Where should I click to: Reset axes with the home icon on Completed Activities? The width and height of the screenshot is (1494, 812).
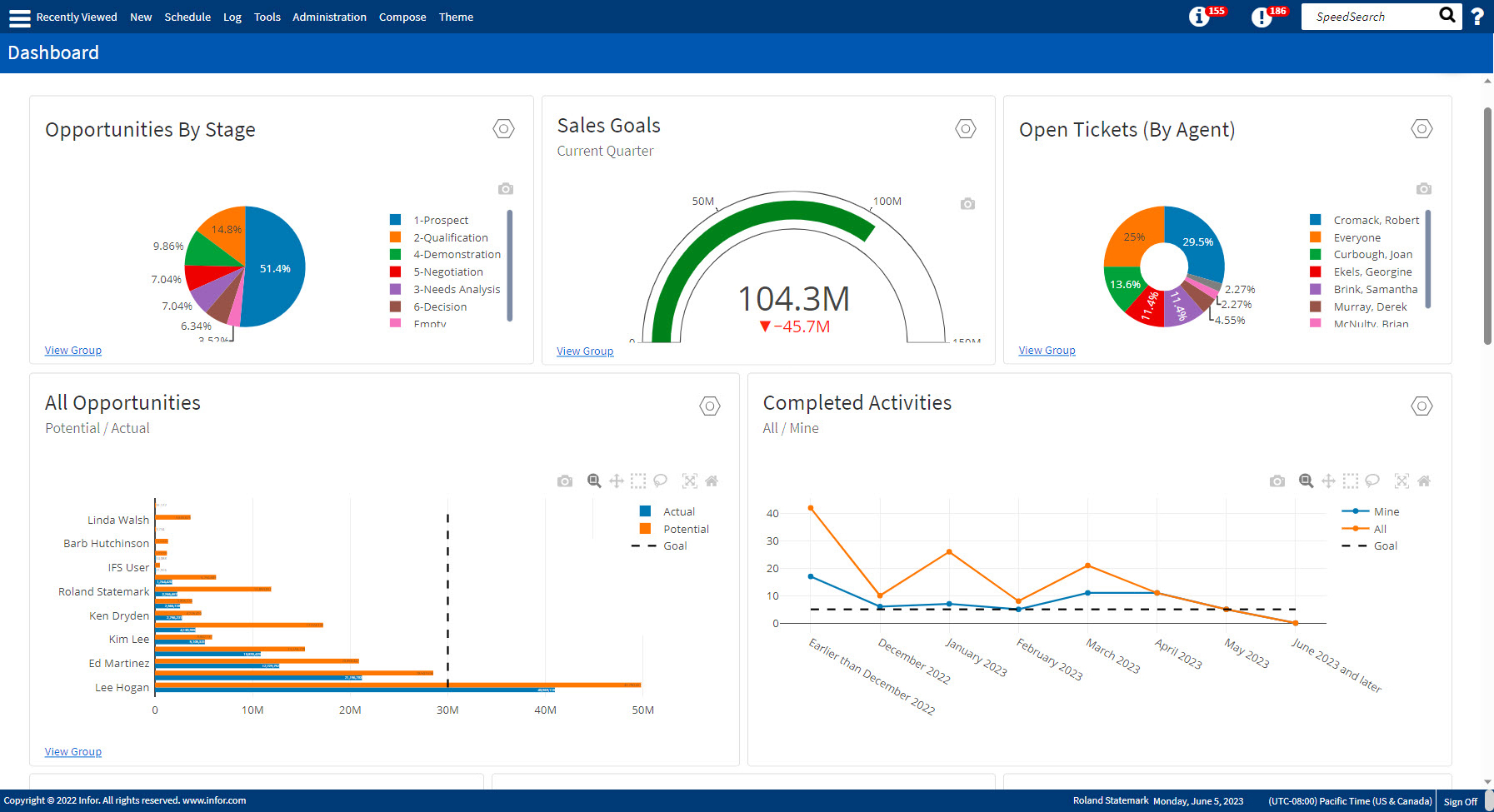click(1425, 481)
